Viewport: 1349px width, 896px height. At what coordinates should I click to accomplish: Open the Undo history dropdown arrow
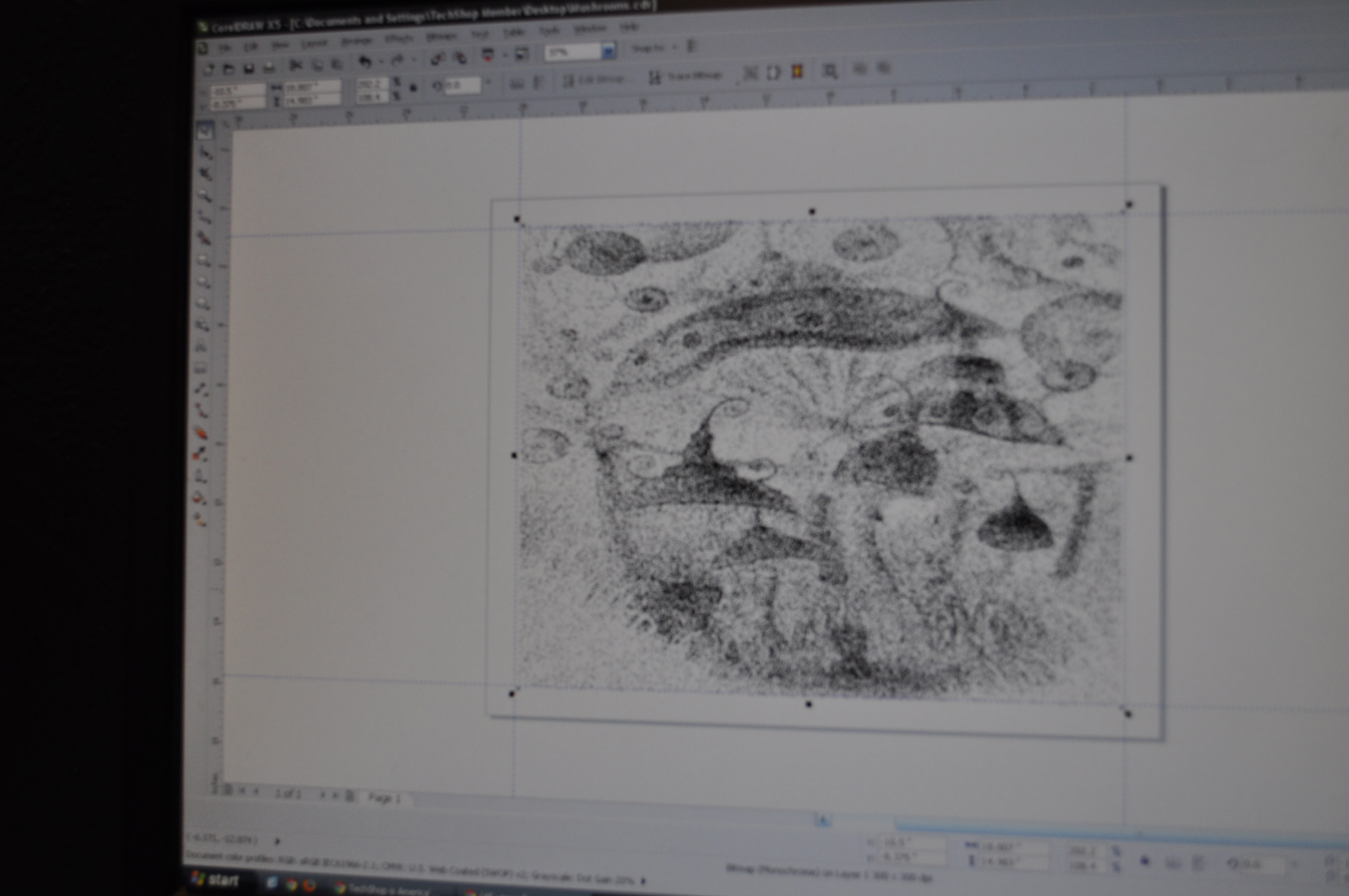pyautogui.click(x=381, y=61)
